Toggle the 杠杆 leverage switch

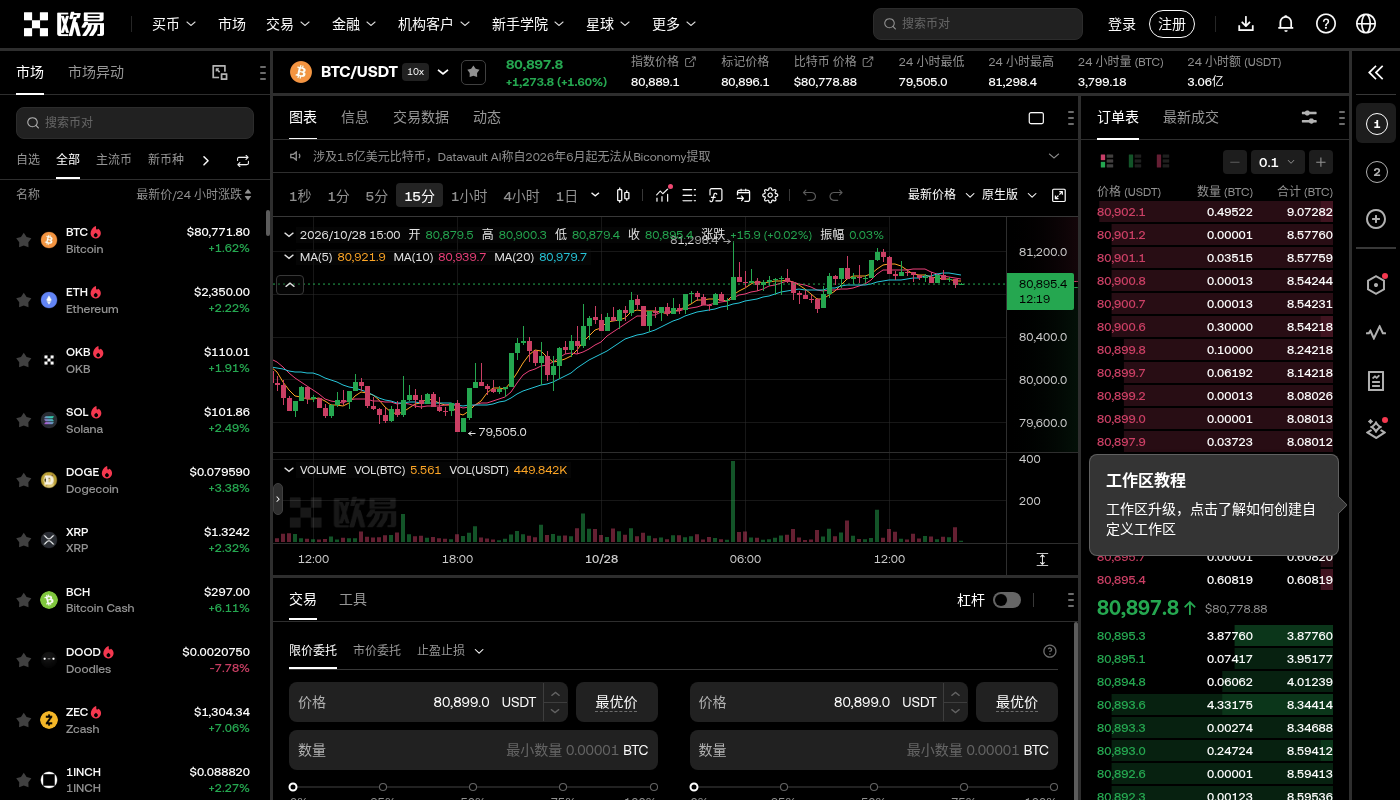click(x=1007, y=600)
